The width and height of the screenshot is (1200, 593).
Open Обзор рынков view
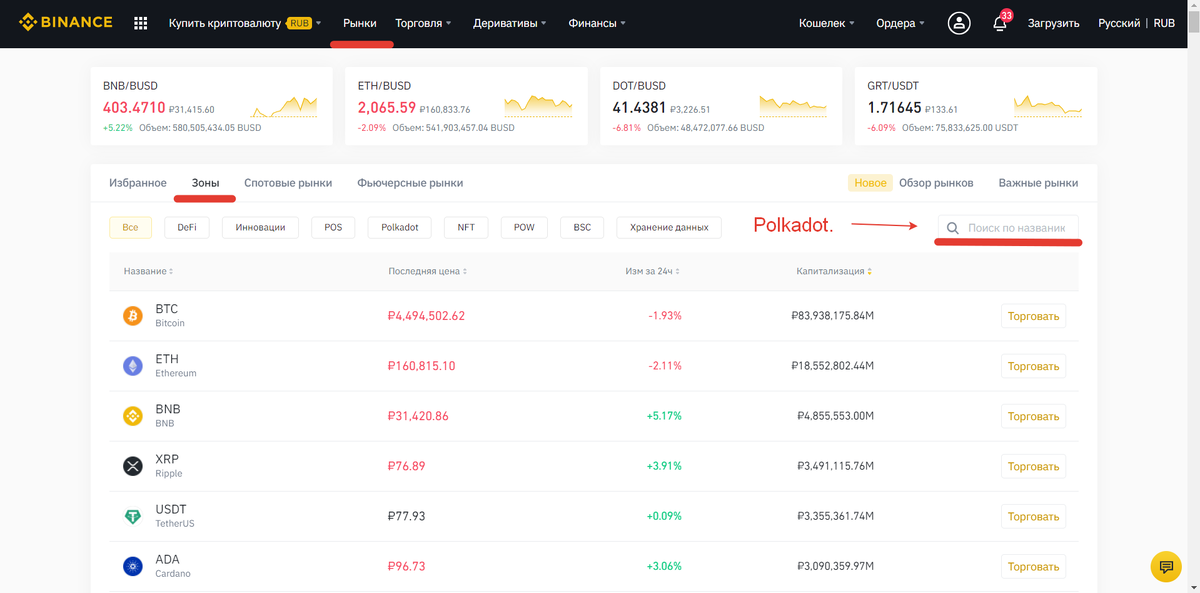point(936,183)
